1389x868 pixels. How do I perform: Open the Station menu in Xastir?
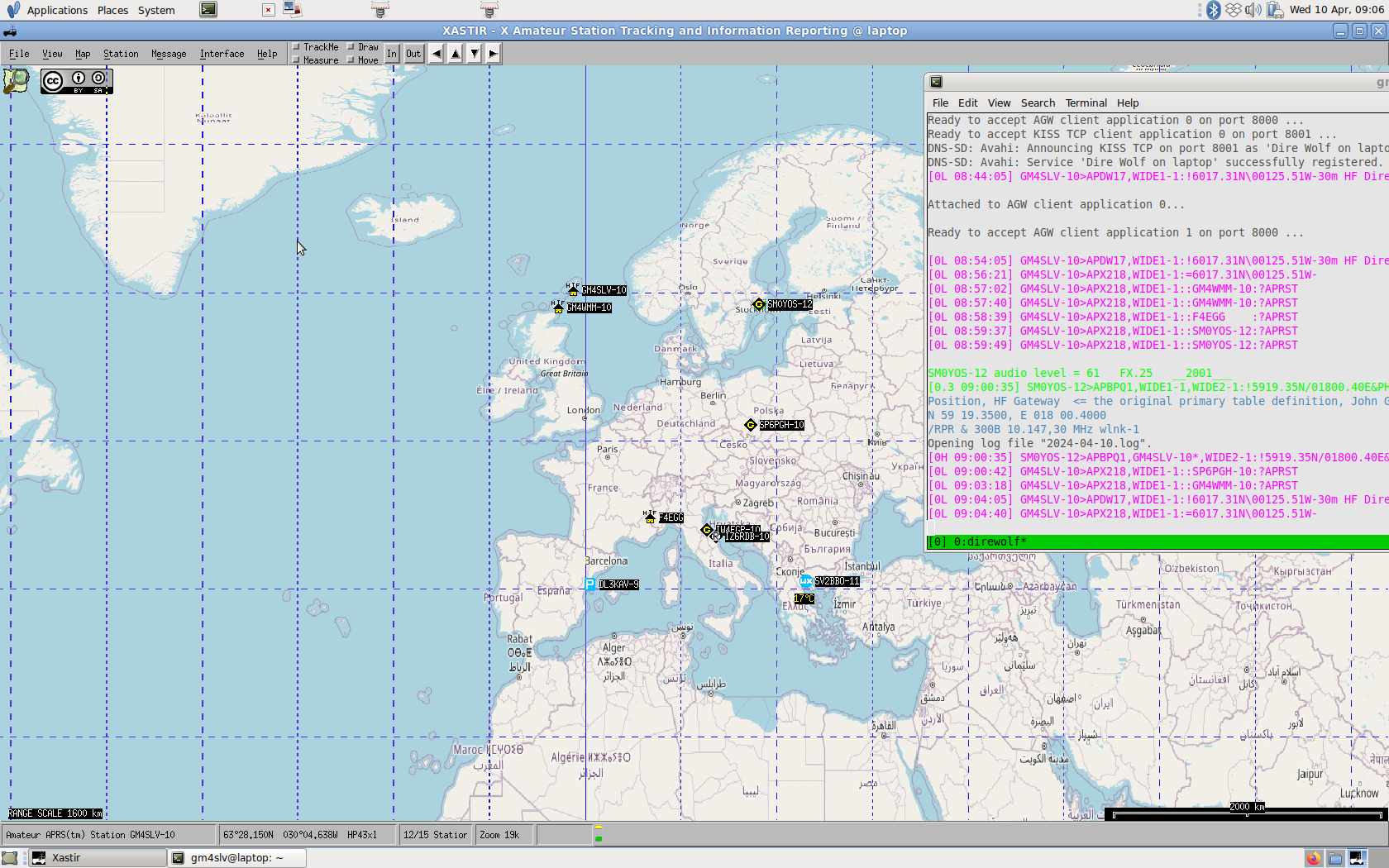coord(121,53)
